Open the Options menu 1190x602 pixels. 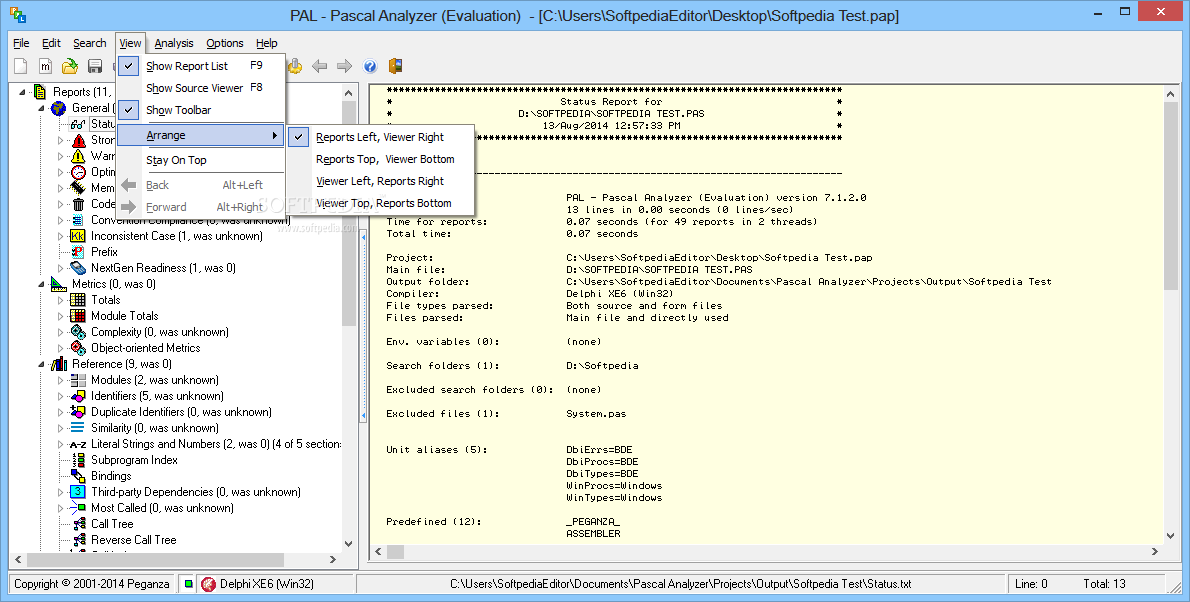coord(225,43)
